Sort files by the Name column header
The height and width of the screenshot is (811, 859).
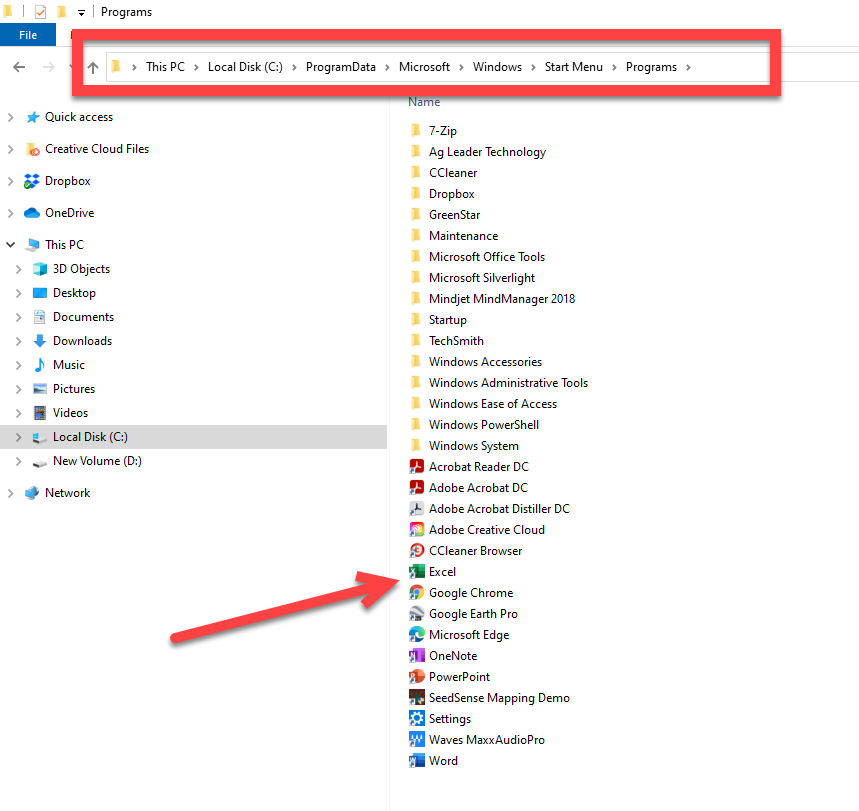click(424, 101)
